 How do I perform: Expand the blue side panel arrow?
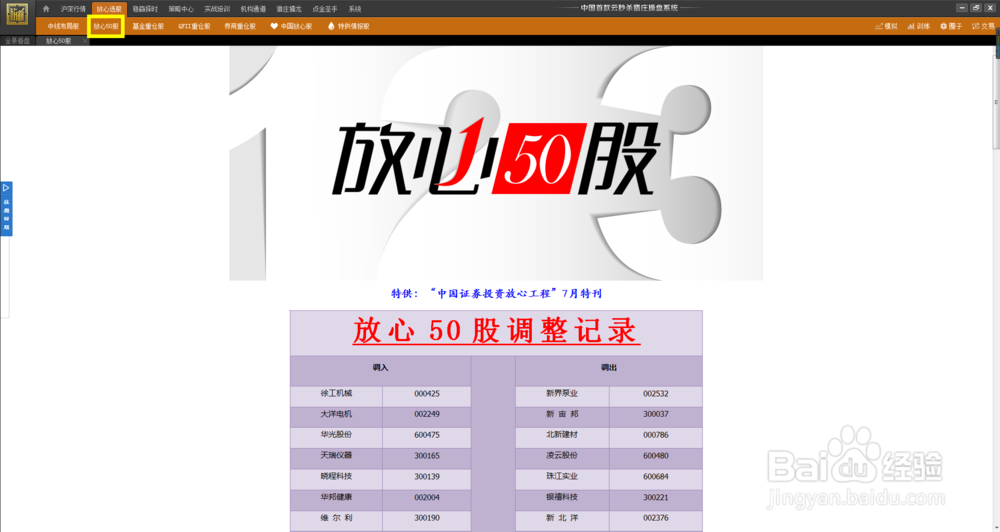pyautogui.click(x=6, y=188)
